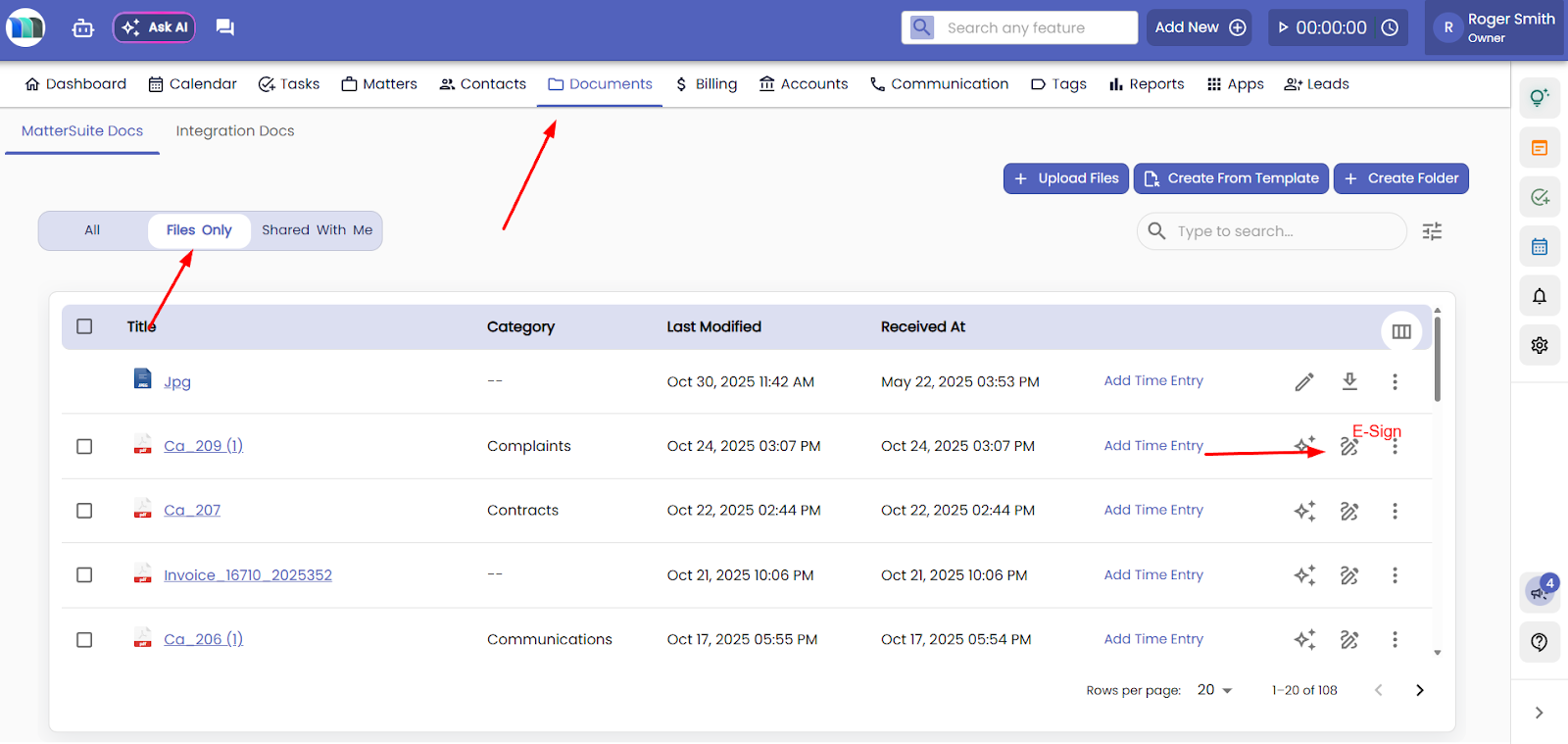Open filter options icon beside search
Screen dimensions: 1568x744
(x=1432, y=231)
